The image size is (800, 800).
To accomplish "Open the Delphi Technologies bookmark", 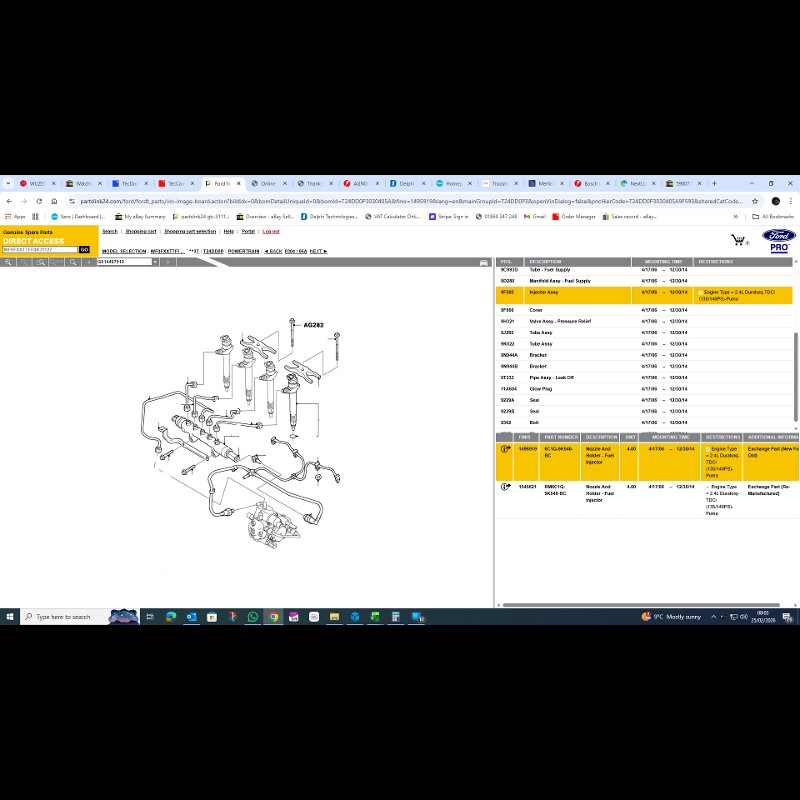I will [329, 217].
